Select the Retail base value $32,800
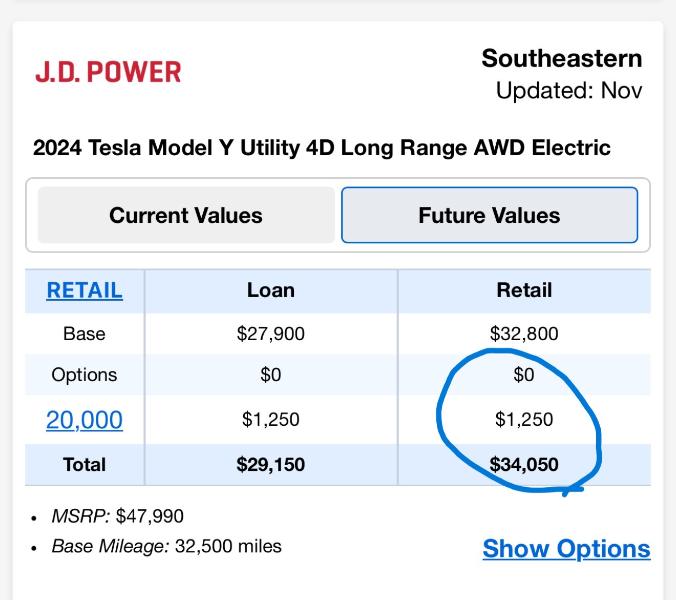This screenshot has height=600, width=676. 524,334
